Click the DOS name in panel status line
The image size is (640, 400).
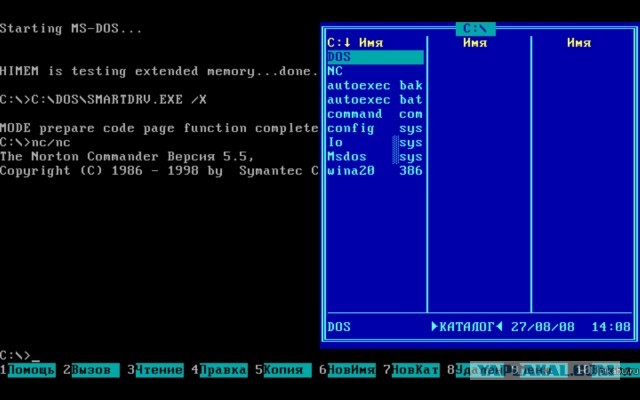(339, 327)
